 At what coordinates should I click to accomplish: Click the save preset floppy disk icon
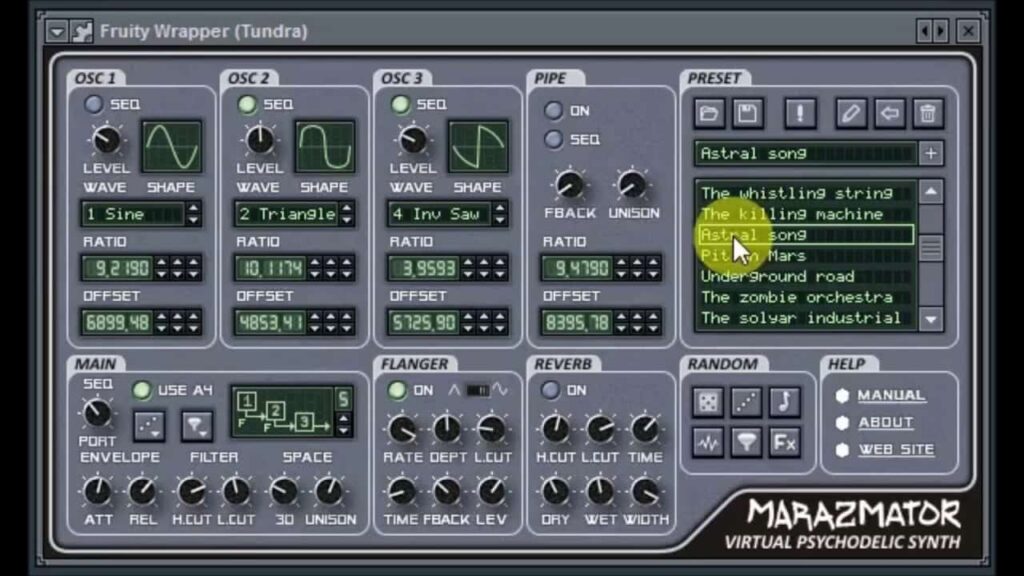pos(746,113)
